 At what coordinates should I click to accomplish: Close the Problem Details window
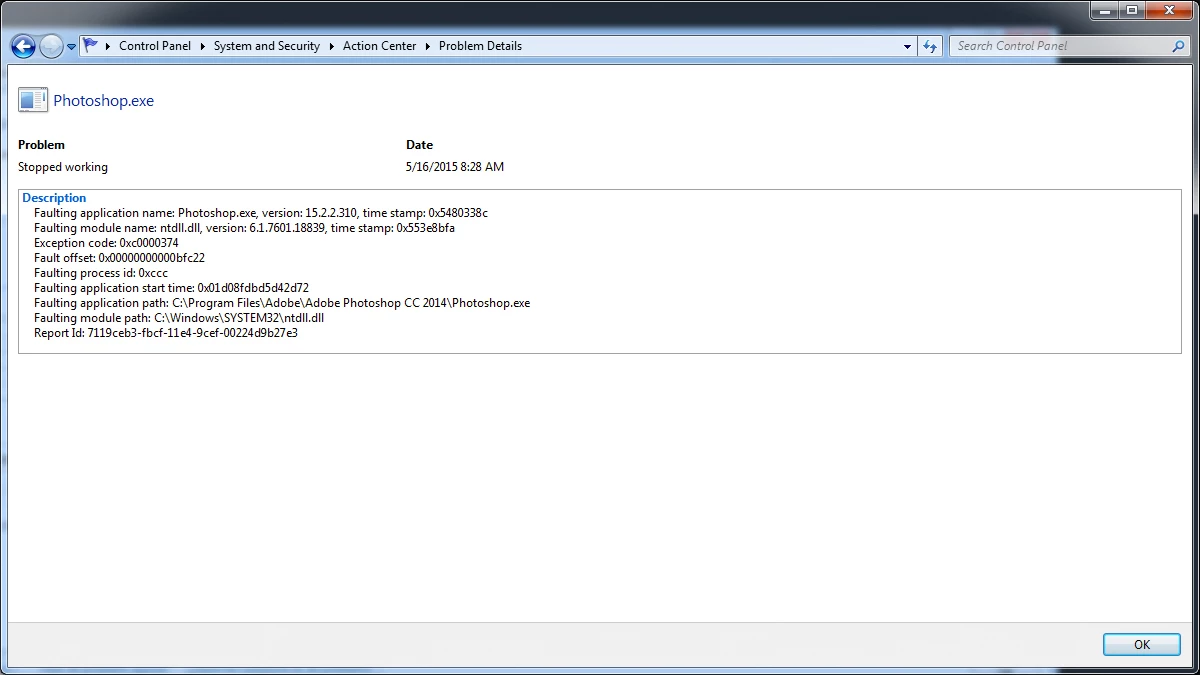tap(1168, 10)
